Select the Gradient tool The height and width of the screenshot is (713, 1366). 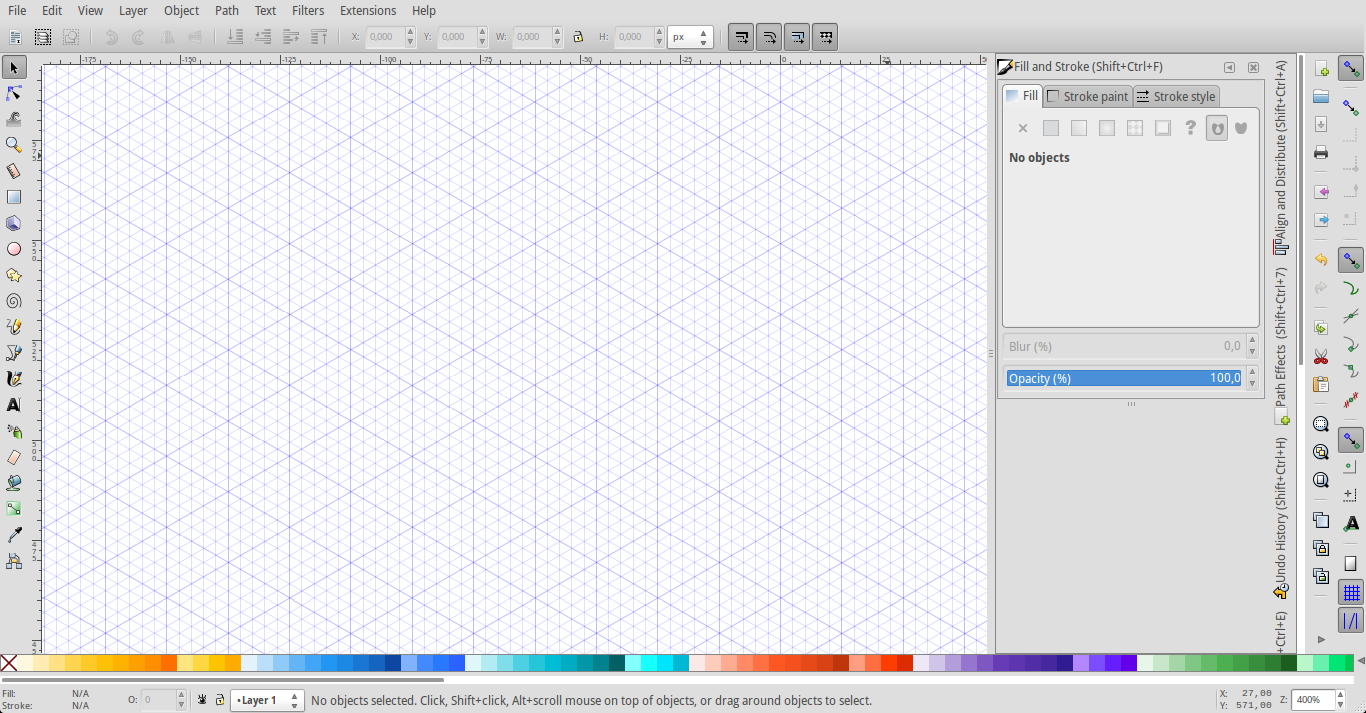pyautogui.click(x=14, y=509)
